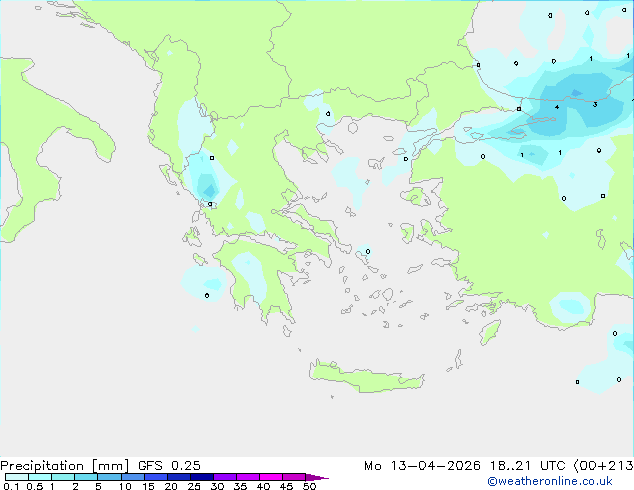Click the 2–5 mm legend swatch
The height and width of the screenshot is (490, 634).
pyautogui.click(x=86, y=477)
